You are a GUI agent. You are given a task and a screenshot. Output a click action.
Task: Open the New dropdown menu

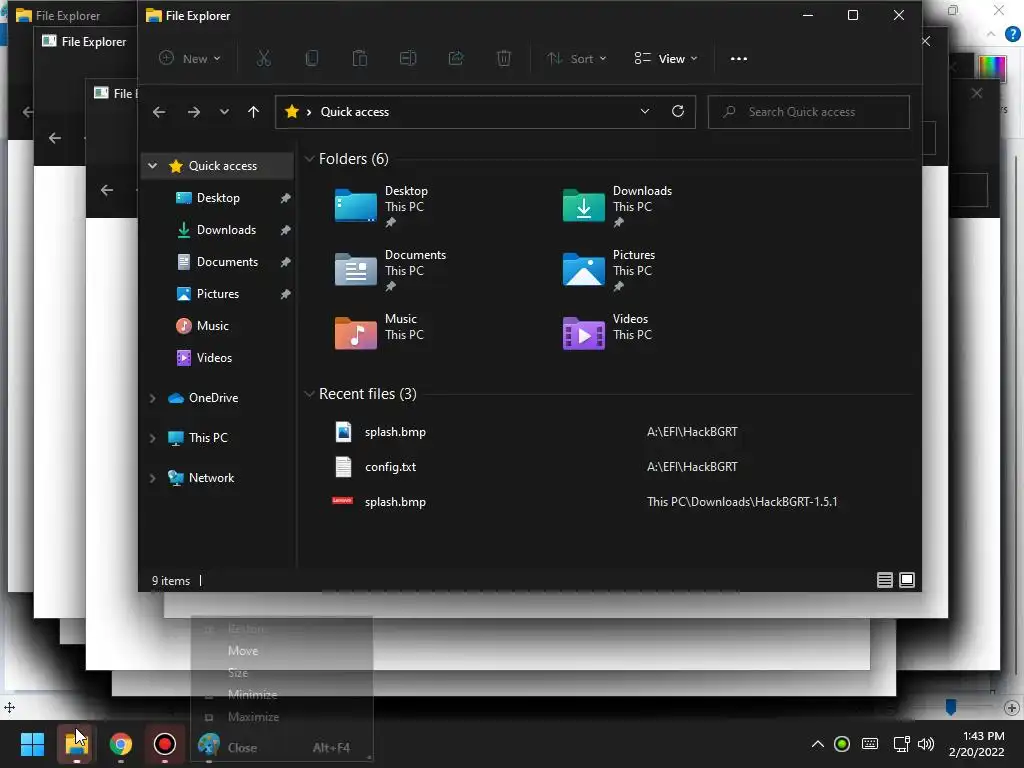(x=190, y=59)
